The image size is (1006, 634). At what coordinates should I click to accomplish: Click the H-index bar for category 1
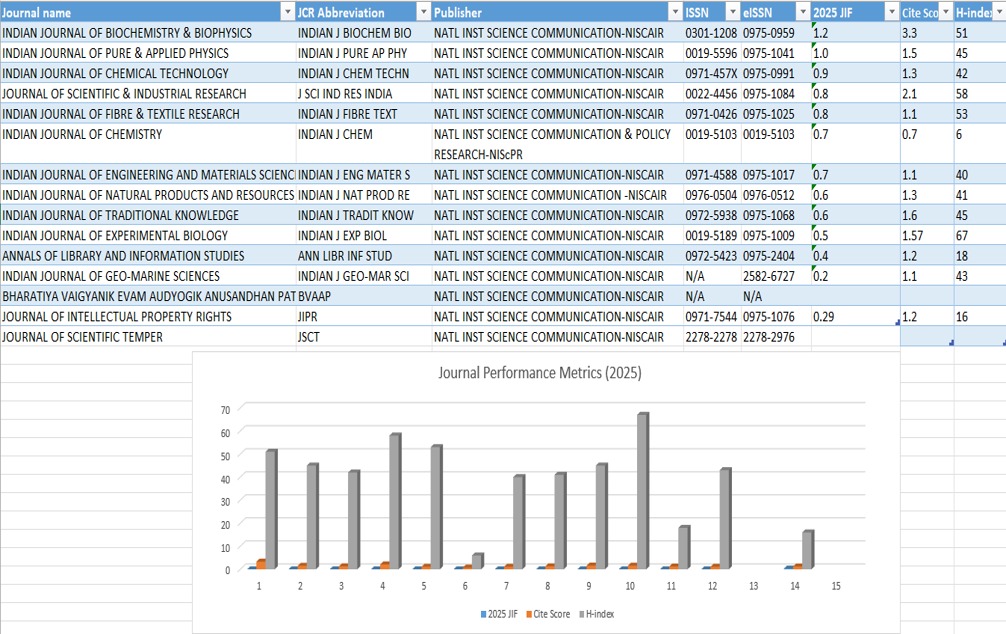[271, 509]
